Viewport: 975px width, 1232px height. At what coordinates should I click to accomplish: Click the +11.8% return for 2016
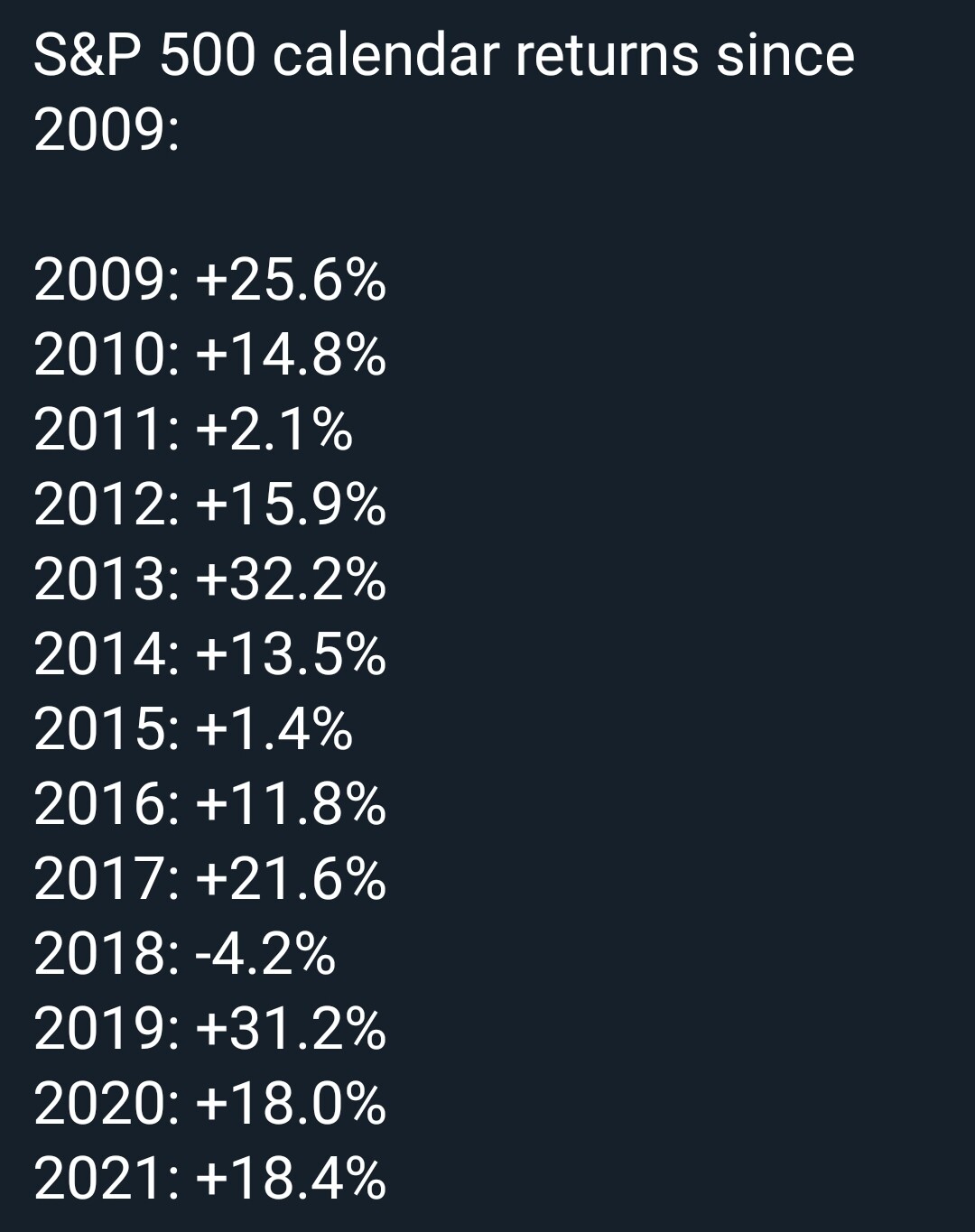coord(291,803)
